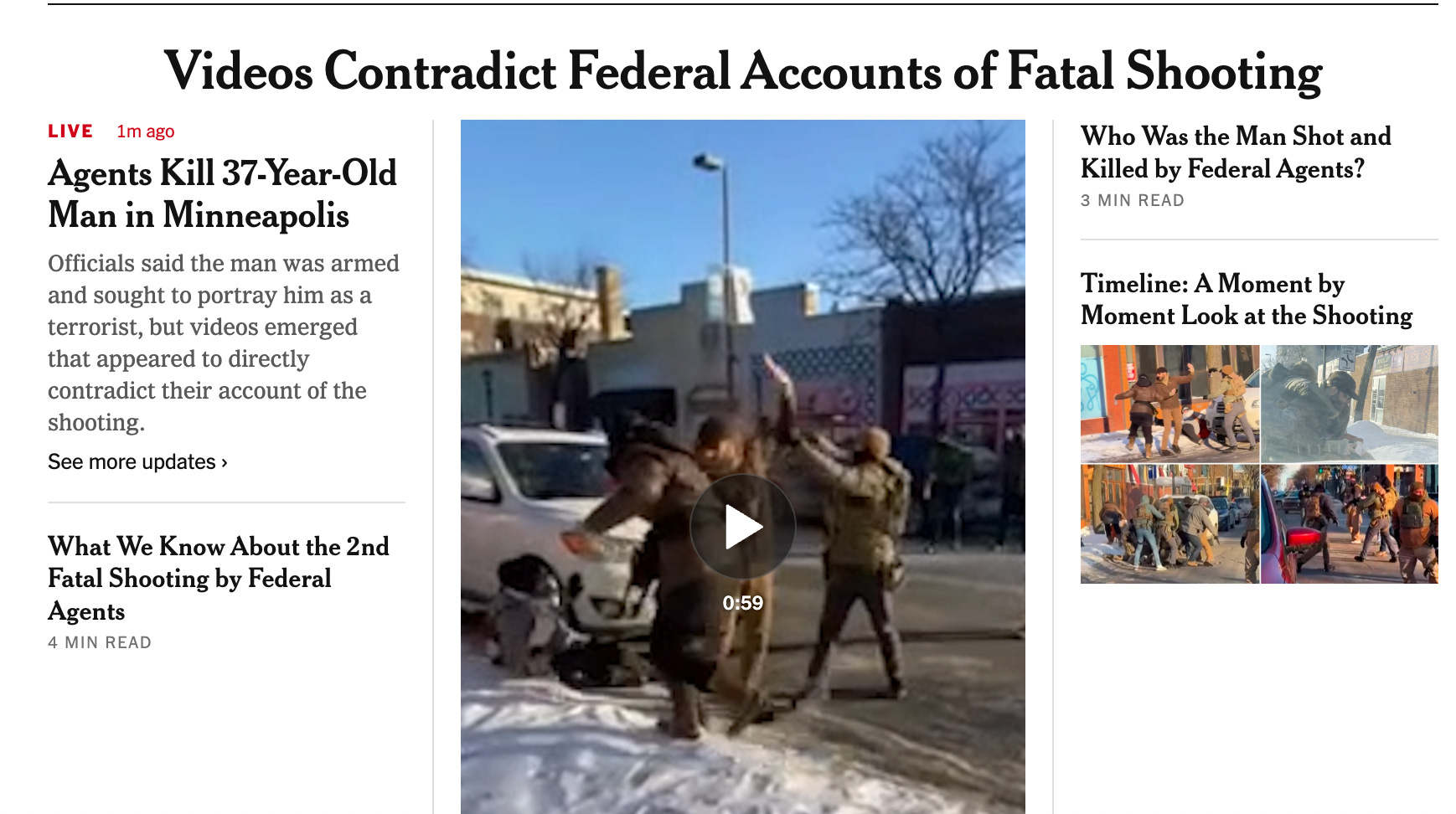This screenshot has height=814, width=1456.
Task: Open 'Timeline: A Moment by Moment Look' article
Action: click(1247, 299)
